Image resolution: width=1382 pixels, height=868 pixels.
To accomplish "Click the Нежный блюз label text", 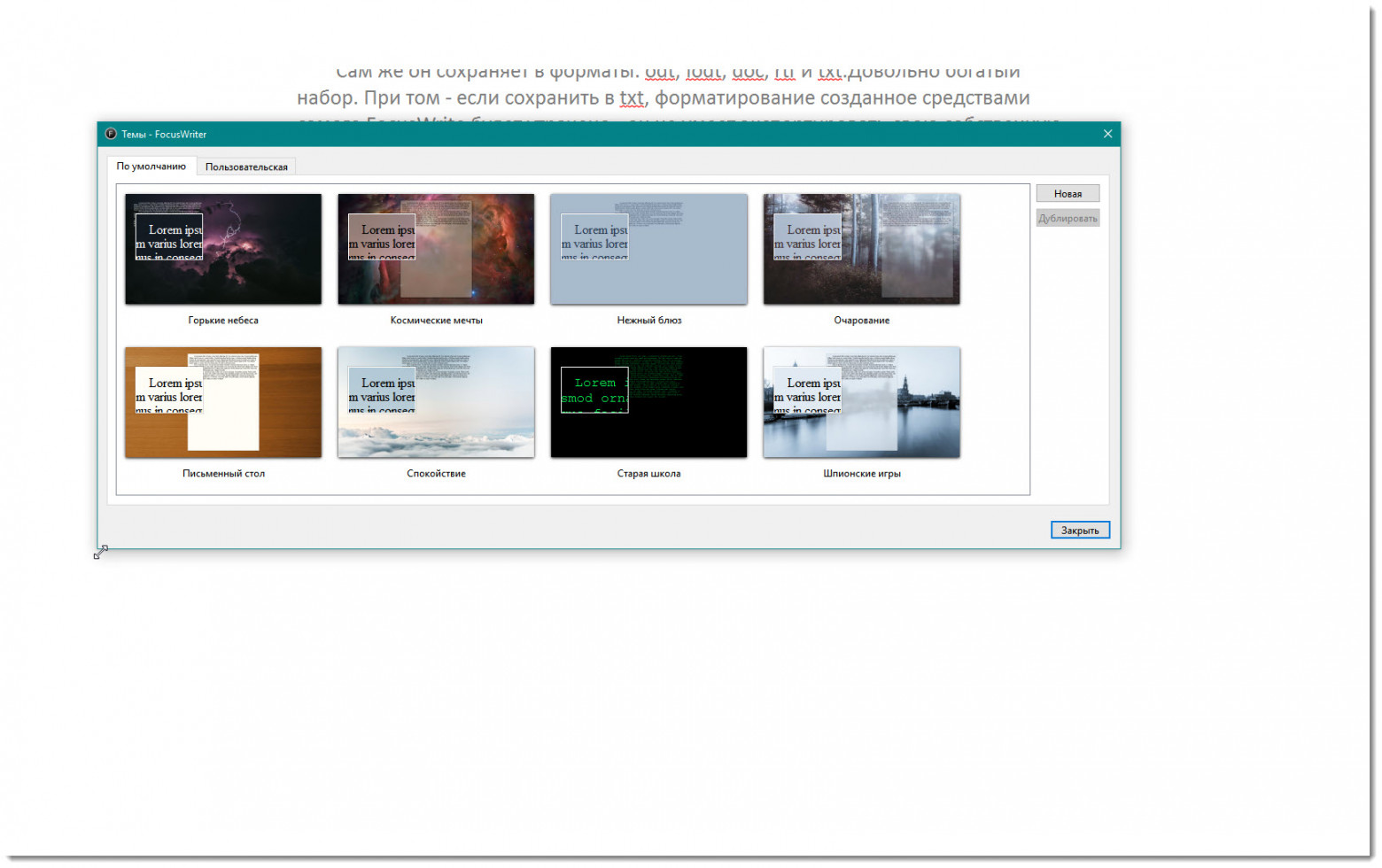I will pos(649,320).
